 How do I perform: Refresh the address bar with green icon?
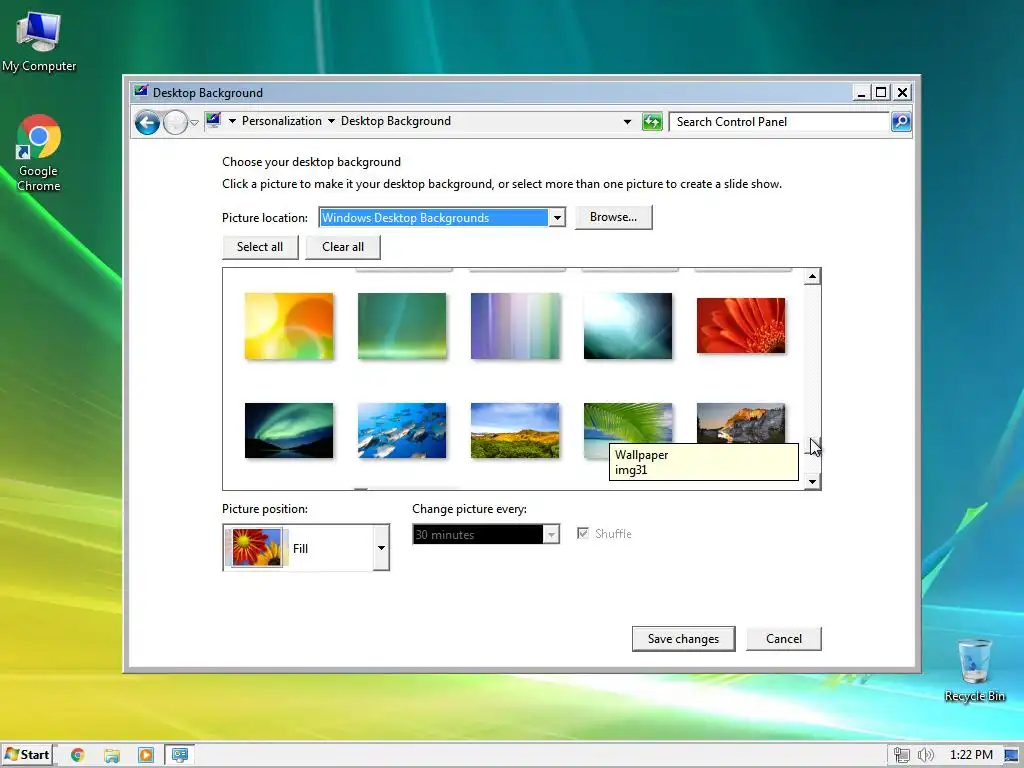(x=652, y=122)
